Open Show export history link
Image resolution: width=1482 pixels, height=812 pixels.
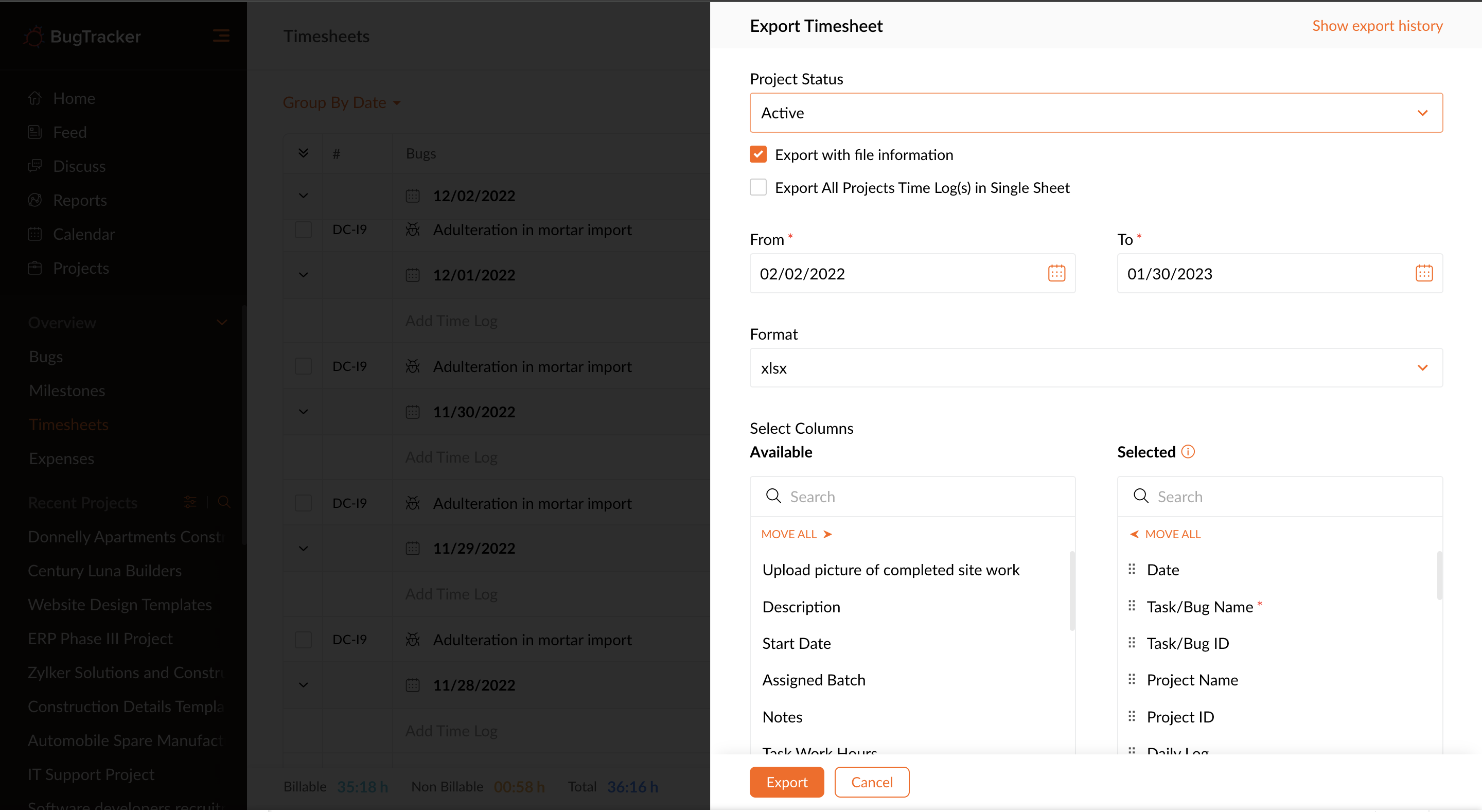[1378, 26]
